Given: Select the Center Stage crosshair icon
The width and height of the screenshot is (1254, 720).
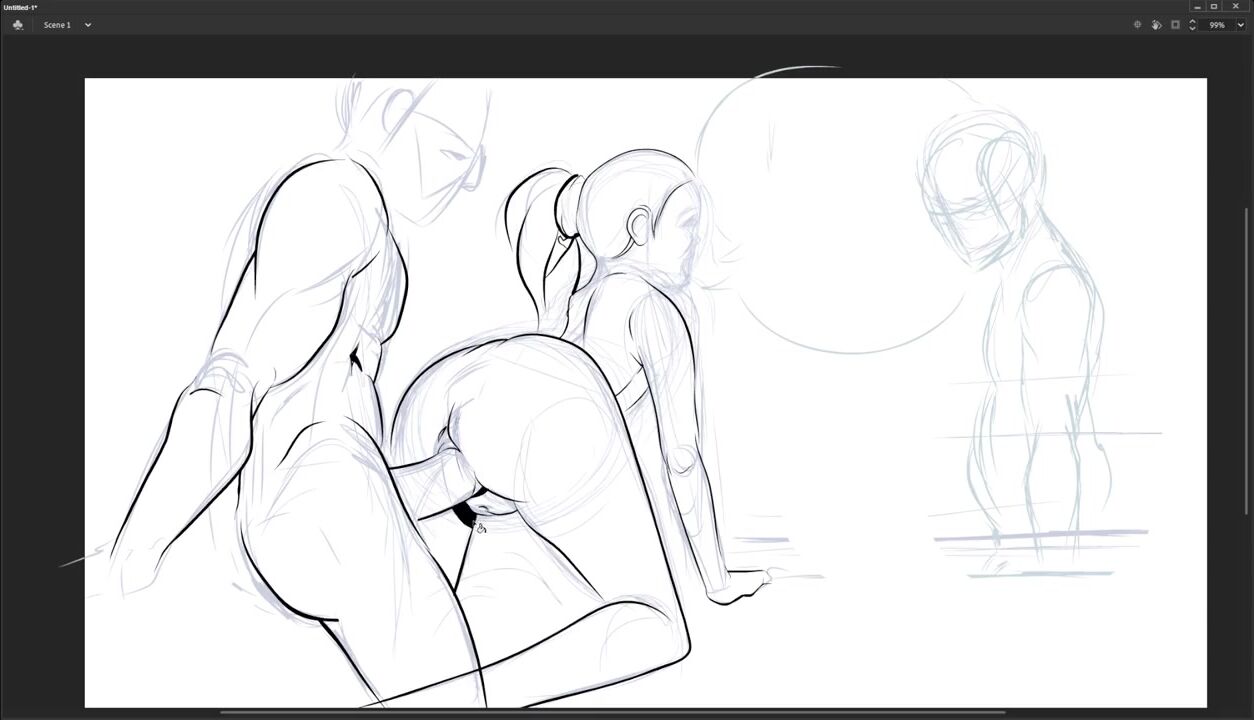Looking at the screenshot, I should 1137,25.
